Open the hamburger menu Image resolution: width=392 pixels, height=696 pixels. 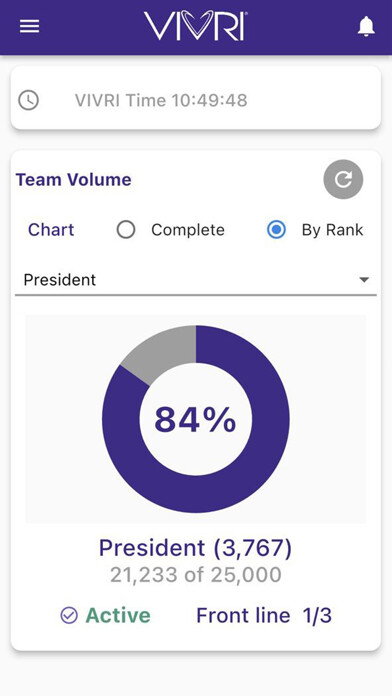[29, 27]
